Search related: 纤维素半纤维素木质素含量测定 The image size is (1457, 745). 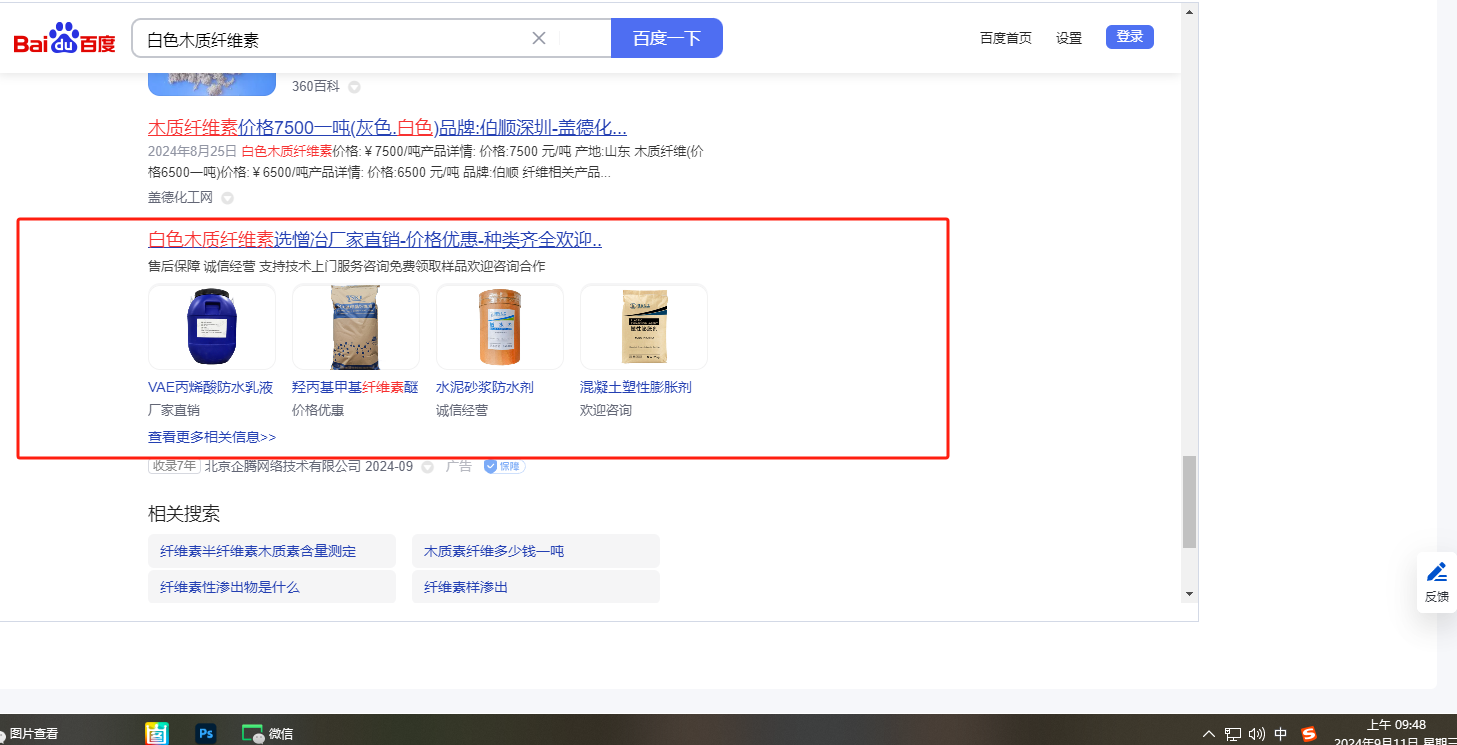(x=272, y=551)
